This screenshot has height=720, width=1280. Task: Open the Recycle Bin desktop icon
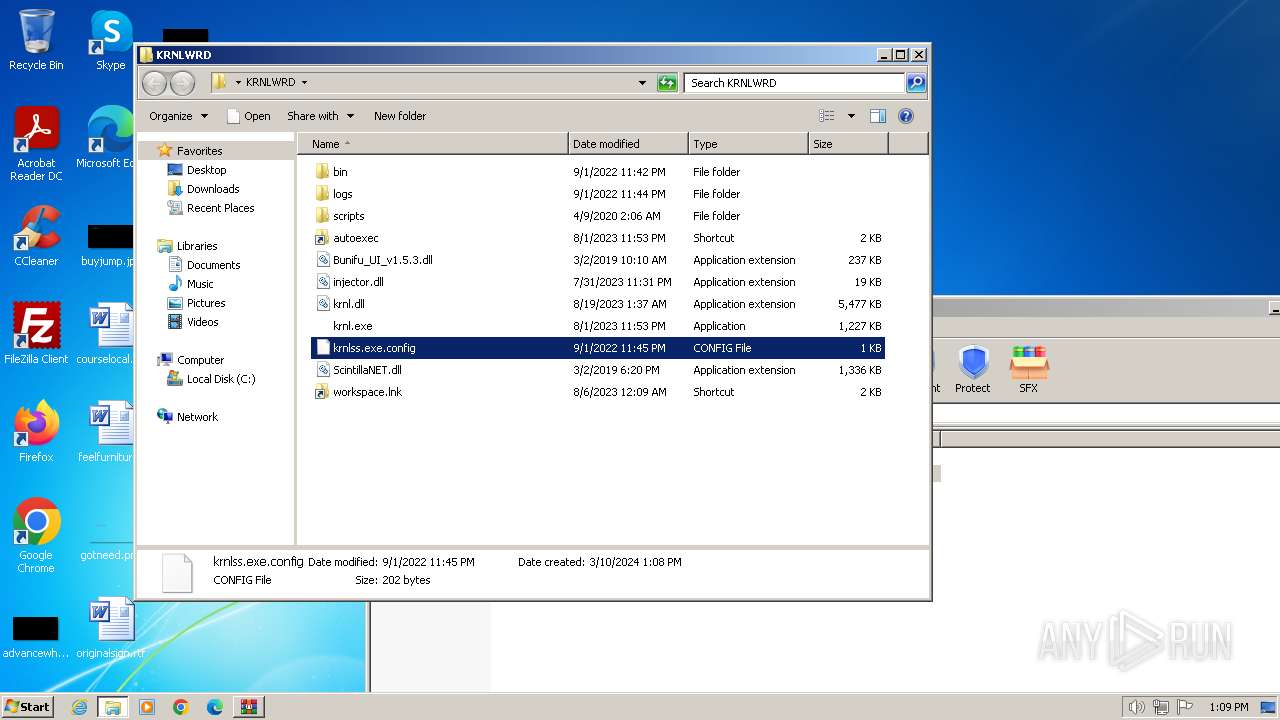(x=36, y=40)
